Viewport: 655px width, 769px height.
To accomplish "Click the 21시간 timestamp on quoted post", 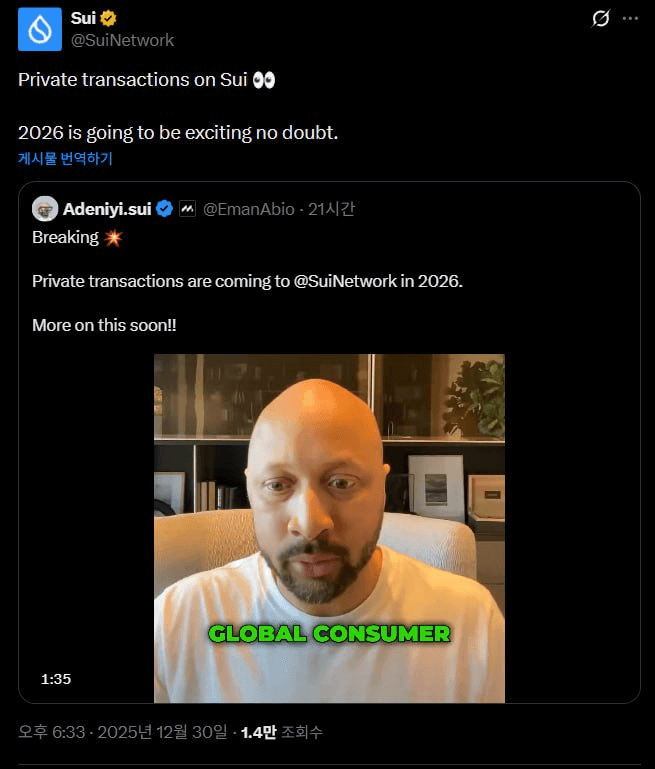I will (x=332, y=209).
